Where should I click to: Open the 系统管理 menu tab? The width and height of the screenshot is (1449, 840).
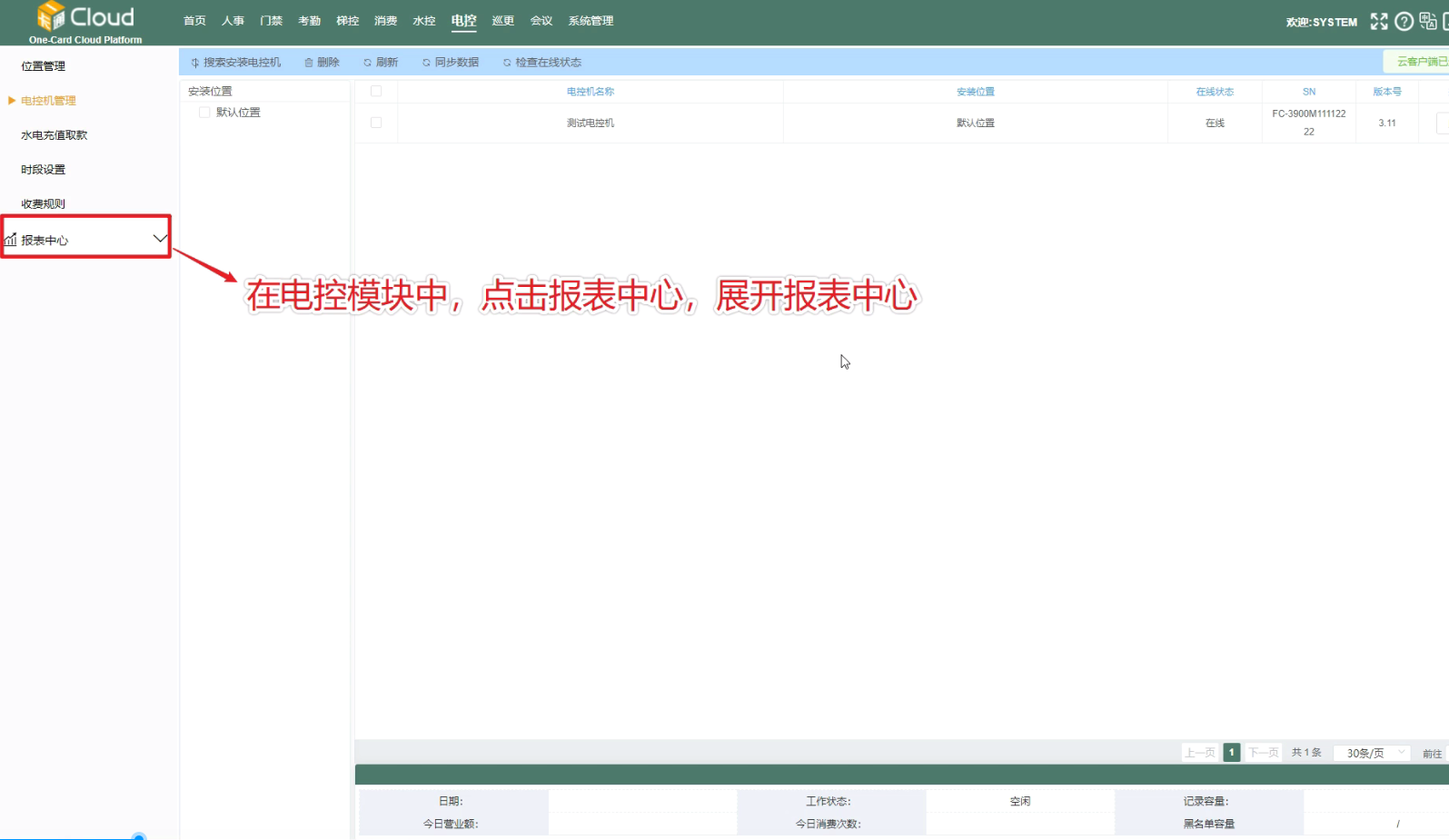pos(591,21)
